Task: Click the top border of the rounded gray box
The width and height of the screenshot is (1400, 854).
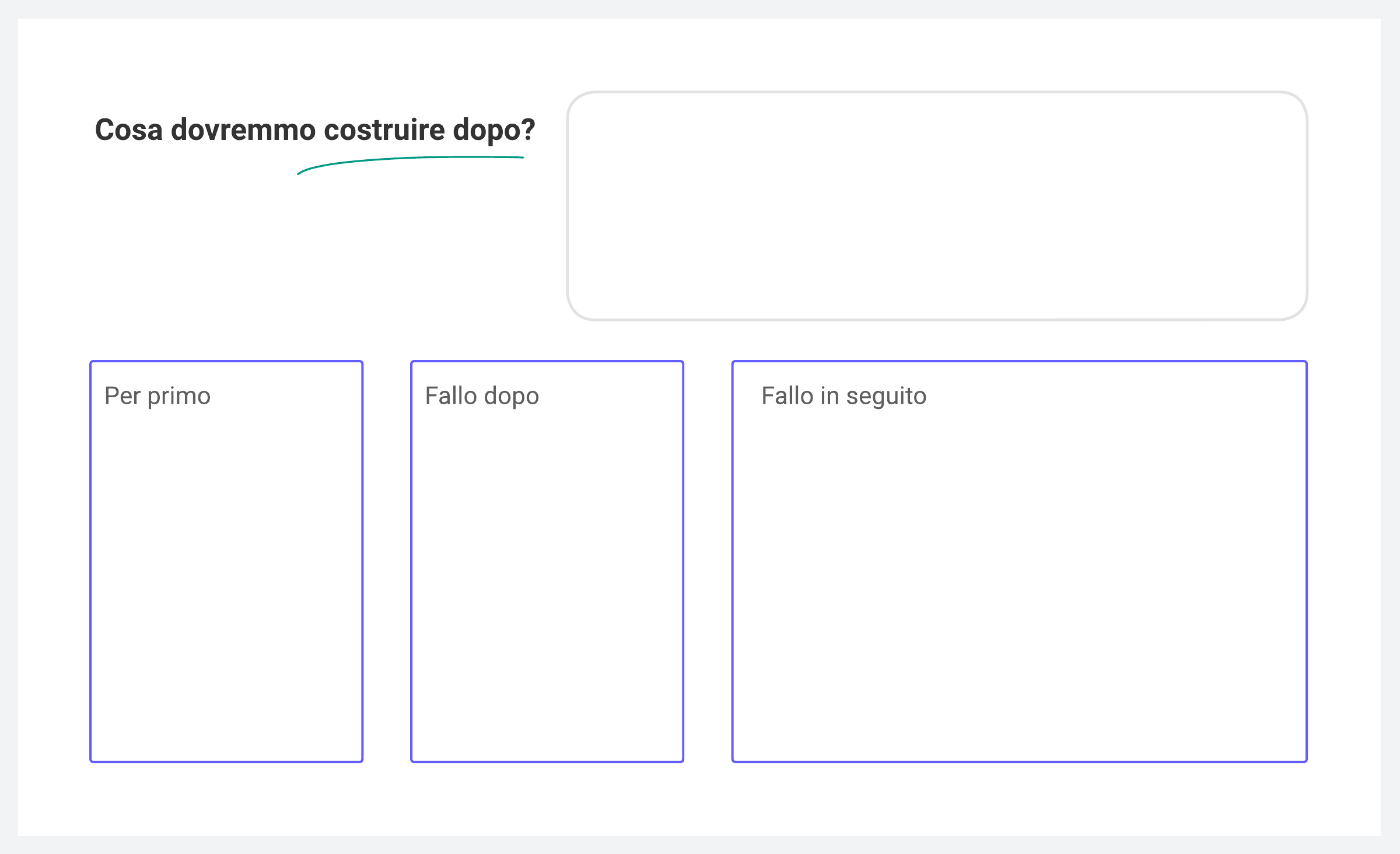Action: click(x=936, y=92)
